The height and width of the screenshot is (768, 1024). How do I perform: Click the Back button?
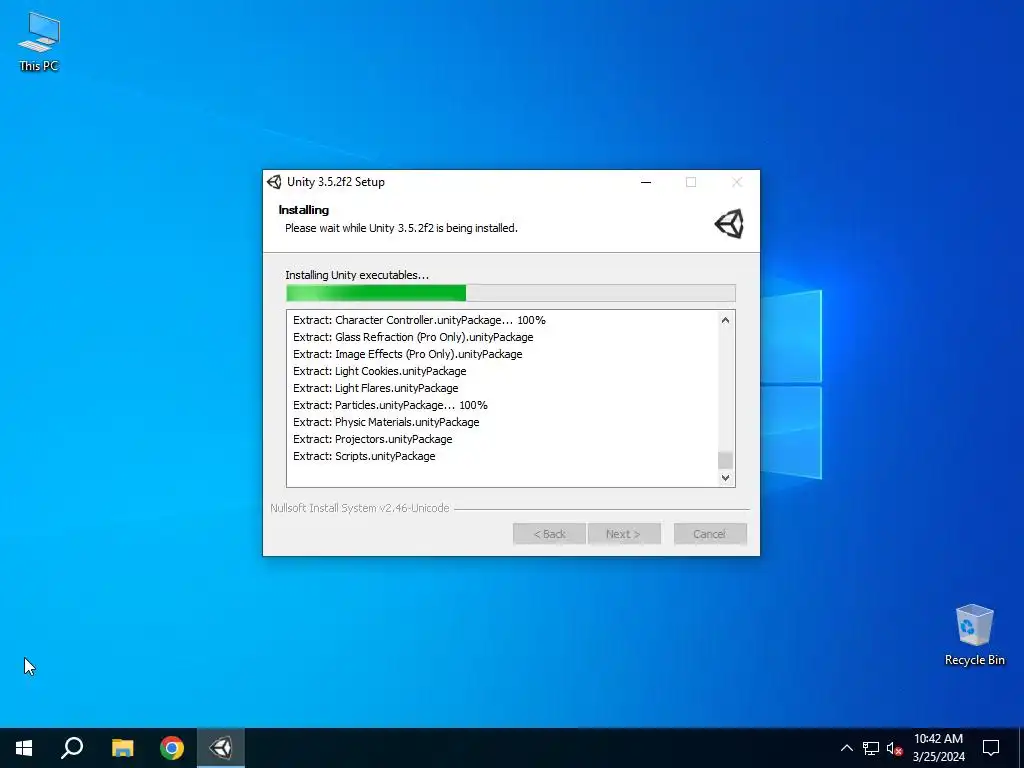pyautogui.click(x=549, y=534)
